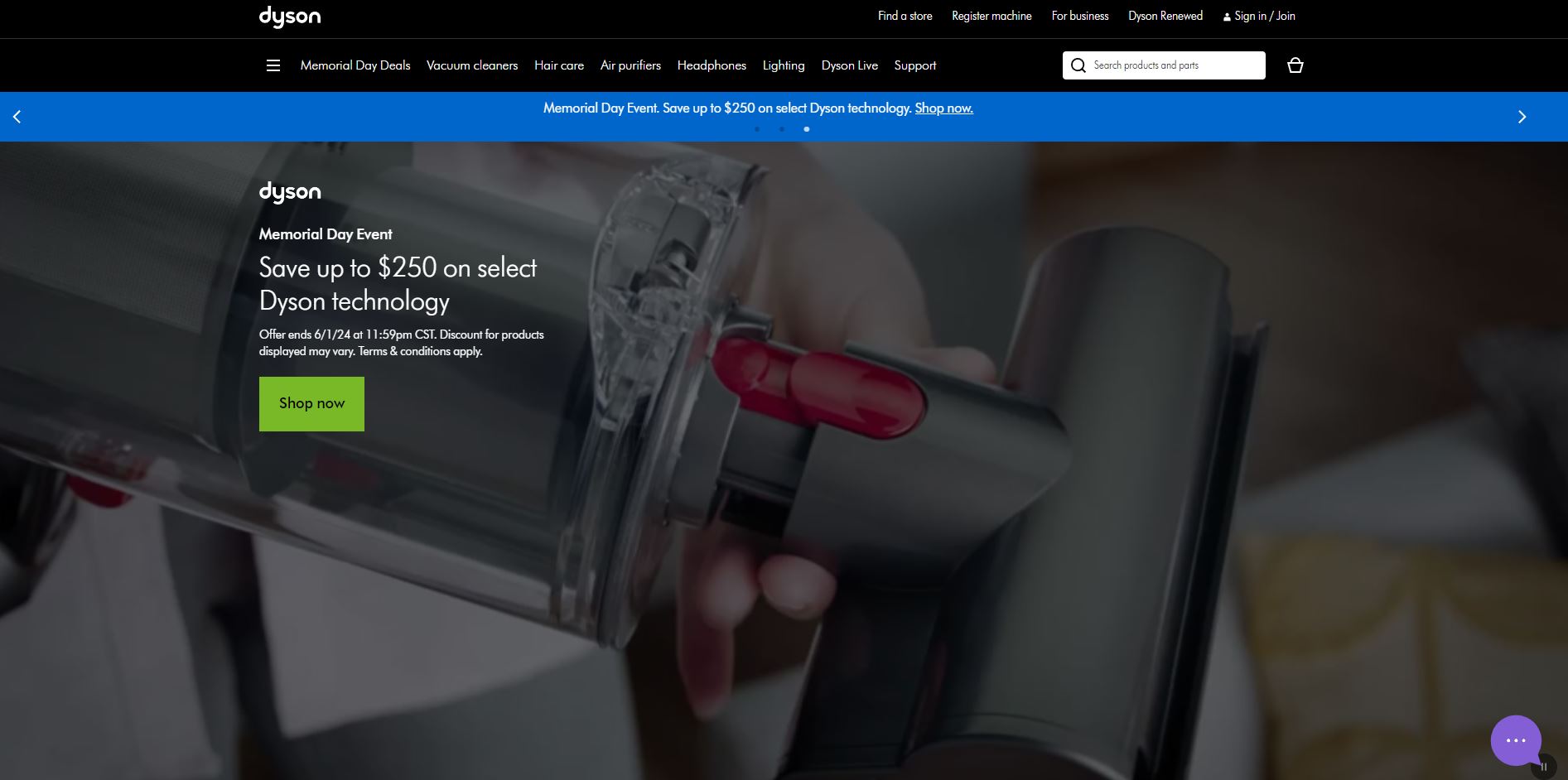The image size is (1568, 780).
Task: Open the purple chat bubble widget
Action: tap(1515, 739)
